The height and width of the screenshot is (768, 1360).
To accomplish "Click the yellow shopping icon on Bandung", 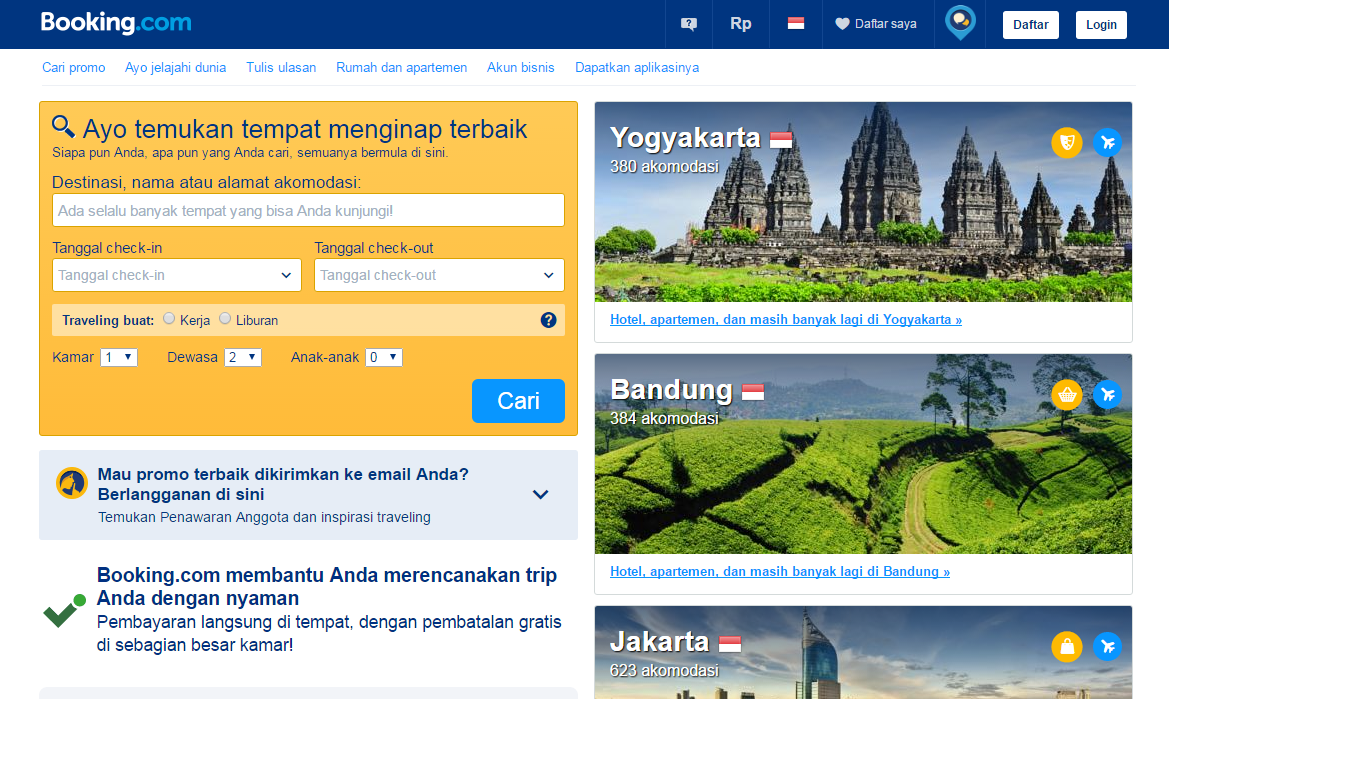I will [x=1066, y=394].
